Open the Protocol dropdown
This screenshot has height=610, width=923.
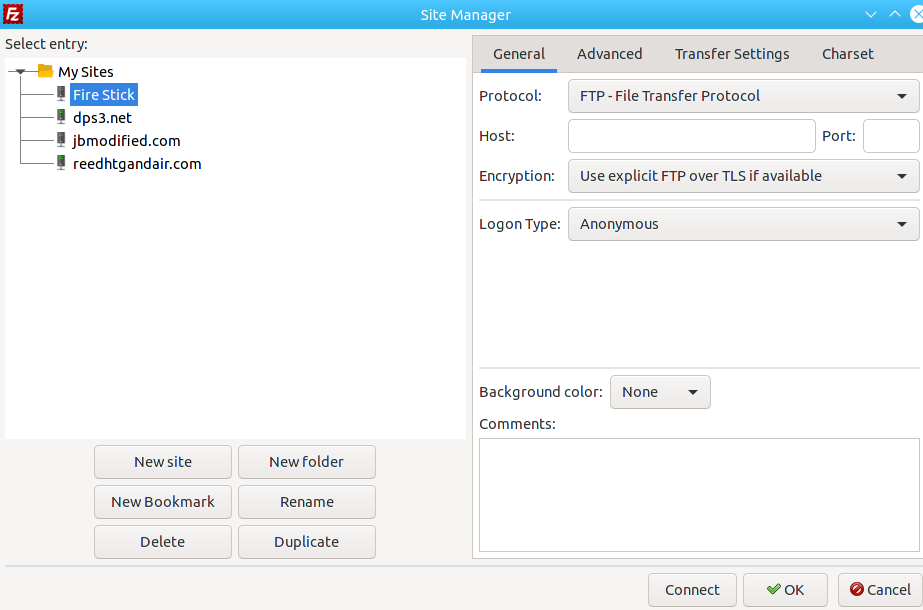coord(743,96)
